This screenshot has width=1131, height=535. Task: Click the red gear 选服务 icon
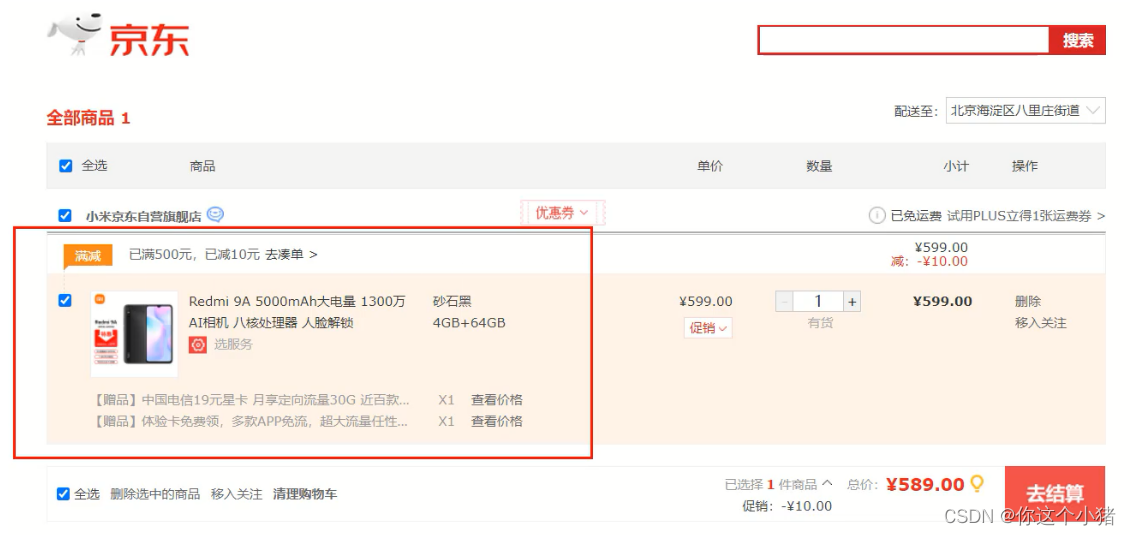tap(198, 345)
